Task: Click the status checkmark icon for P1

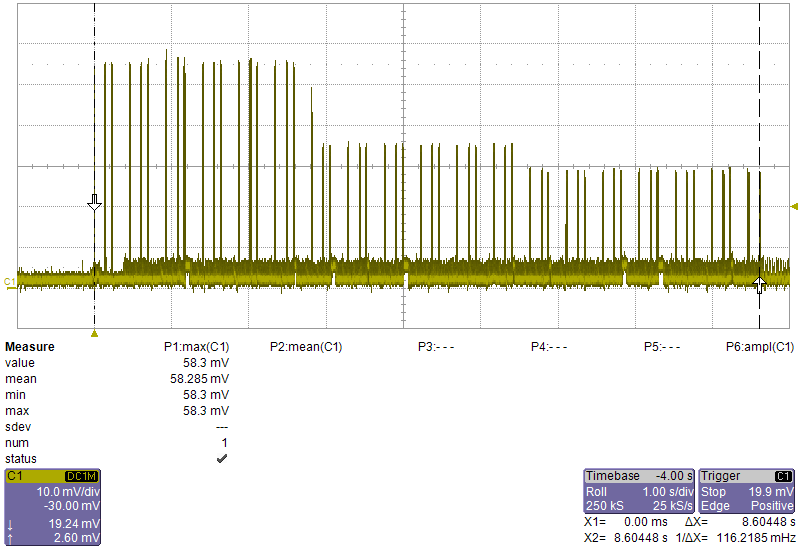Action: [222, 459]
